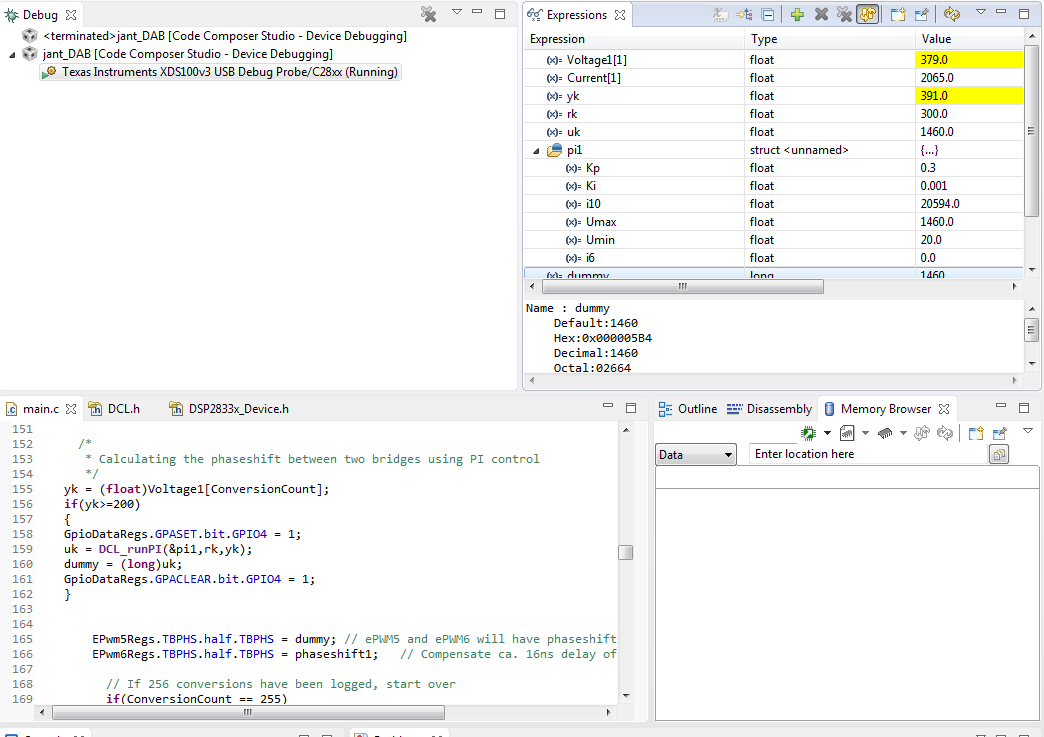This screenshot has width=1044, height=737.
Task: Close the Expressions view tab
Action: point(620,15)
